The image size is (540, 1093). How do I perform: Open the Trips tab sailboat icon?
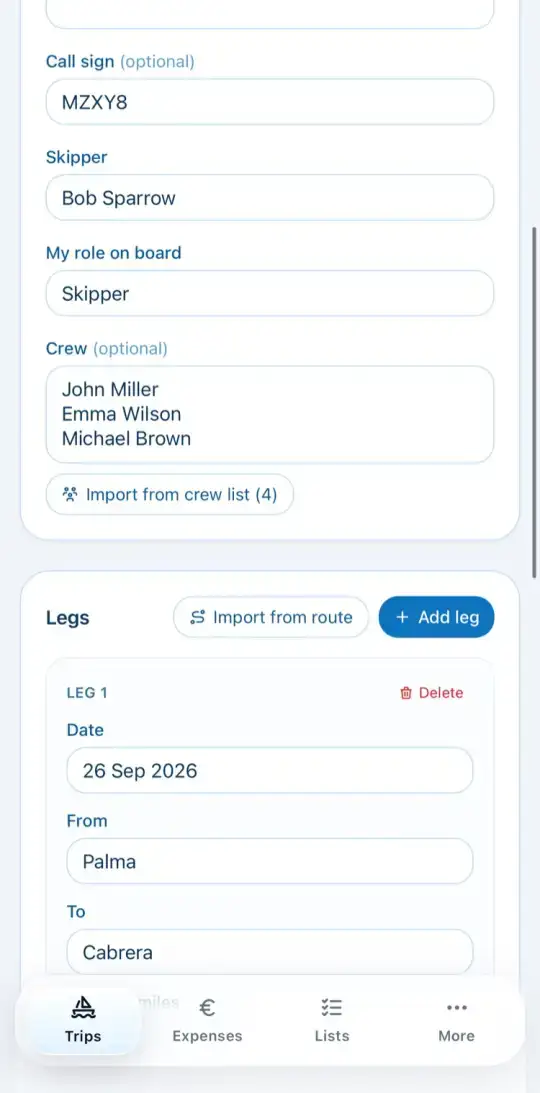83,1007
